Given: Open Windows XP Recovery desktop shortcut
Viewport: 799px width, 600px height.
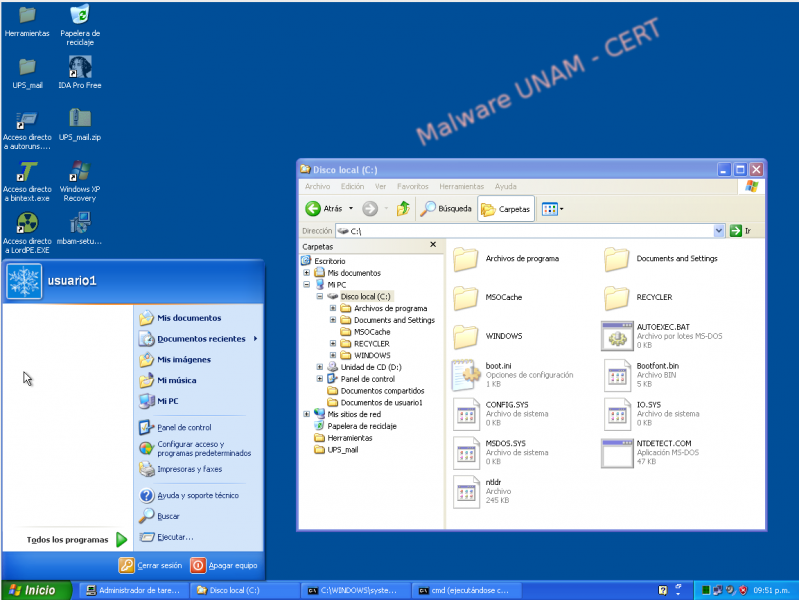Looking at the screenshot, I should 80,181.
